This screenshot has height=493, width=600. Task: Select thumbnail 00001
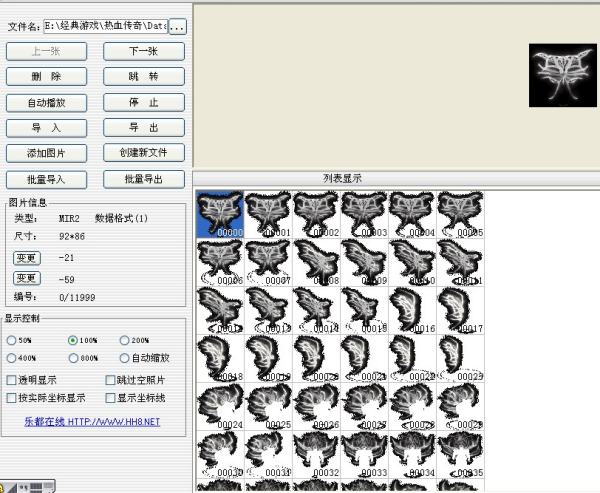tap(268, 214)
